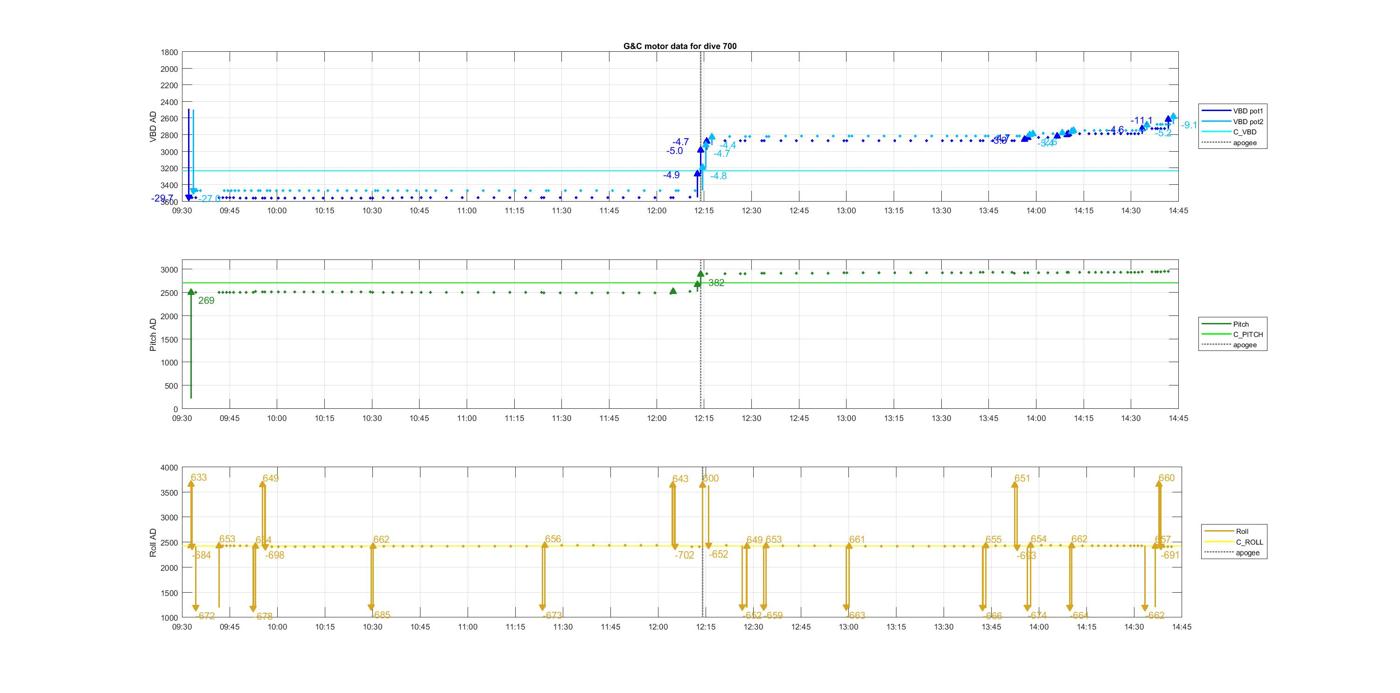This screenshot has height=693, width=1400.
Task: Click the 'Roll AD' y-axis label
Action: (x=154, y=542)
